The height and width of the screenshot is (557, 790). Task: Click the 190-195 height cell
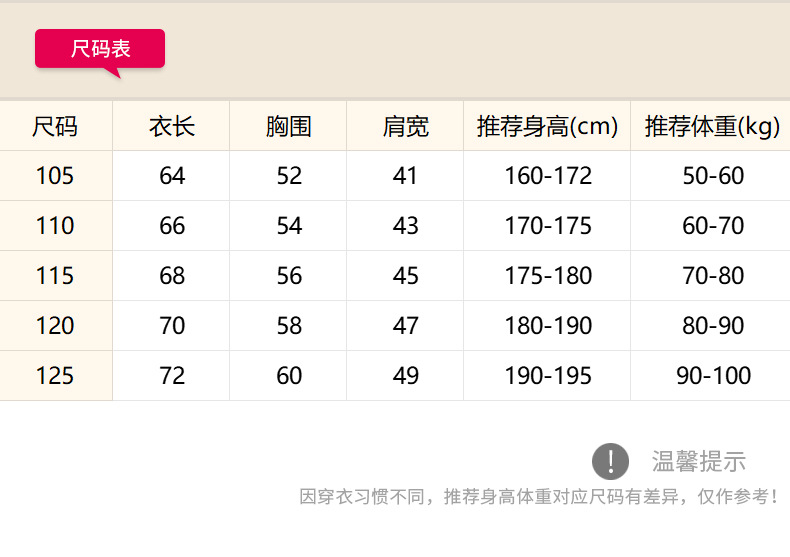(548, 376)
